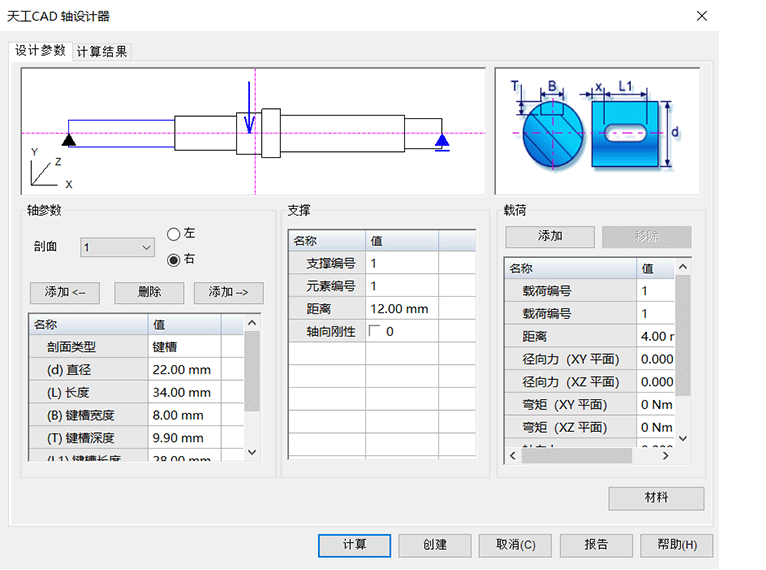Click the 添加 <-- button

tap(65, 292)
